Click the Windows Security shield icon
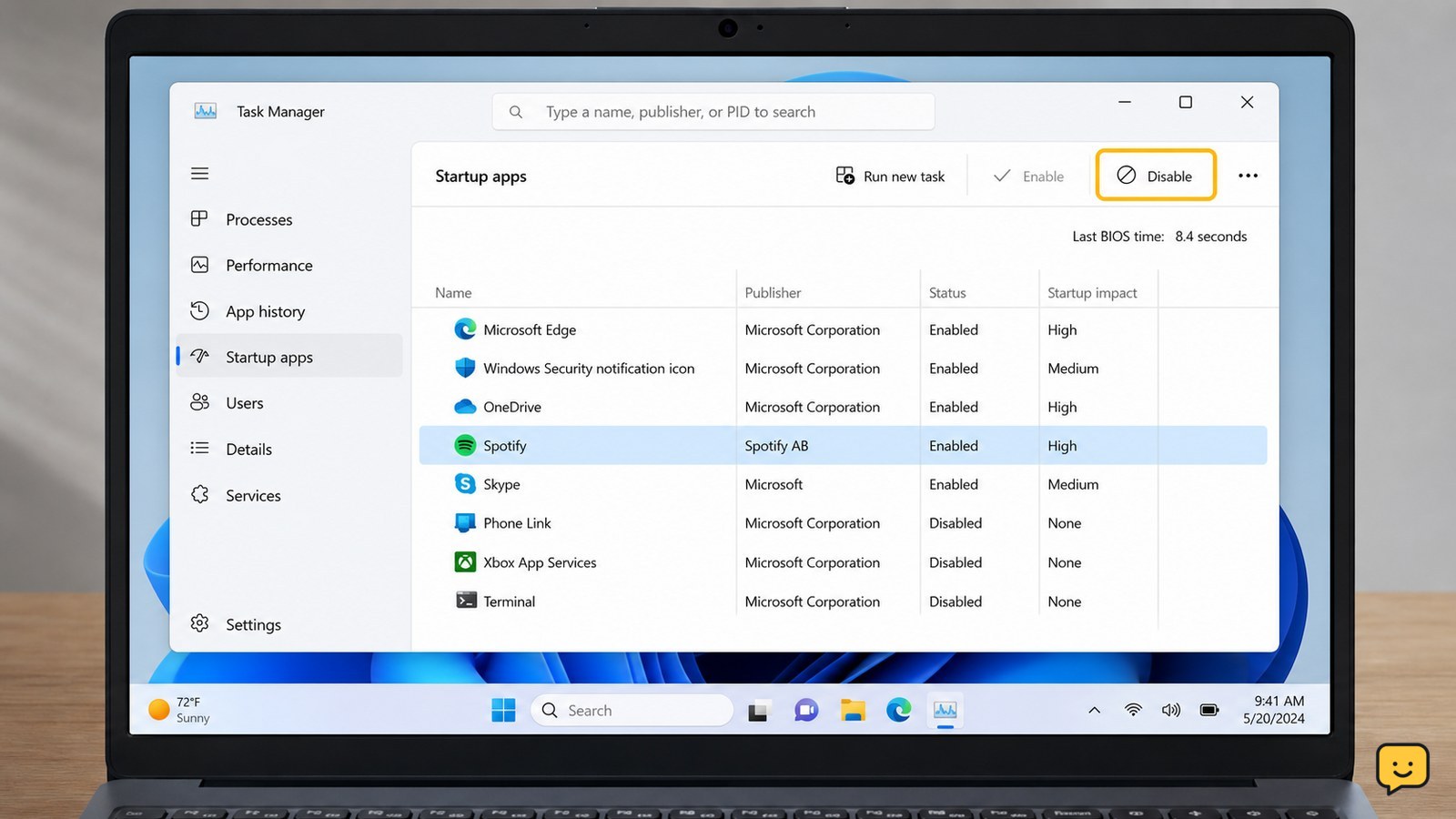This screenshot has width=1456, height=819. [465, 368]
